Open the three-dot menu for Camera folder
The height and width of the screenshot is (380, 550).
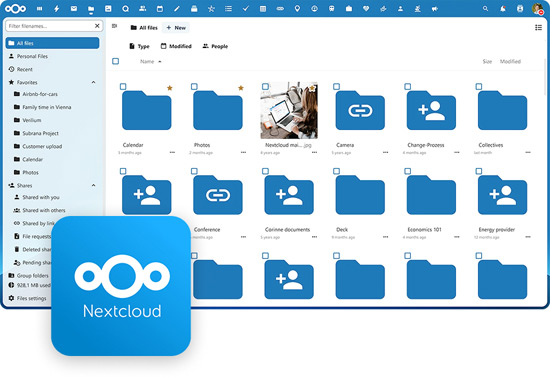[385, 152]
